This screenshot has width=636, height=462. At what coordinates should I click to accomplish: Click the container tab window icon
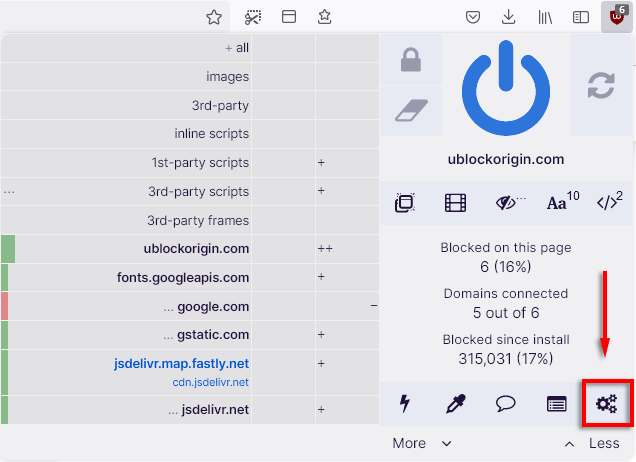(x=289, y=17)
